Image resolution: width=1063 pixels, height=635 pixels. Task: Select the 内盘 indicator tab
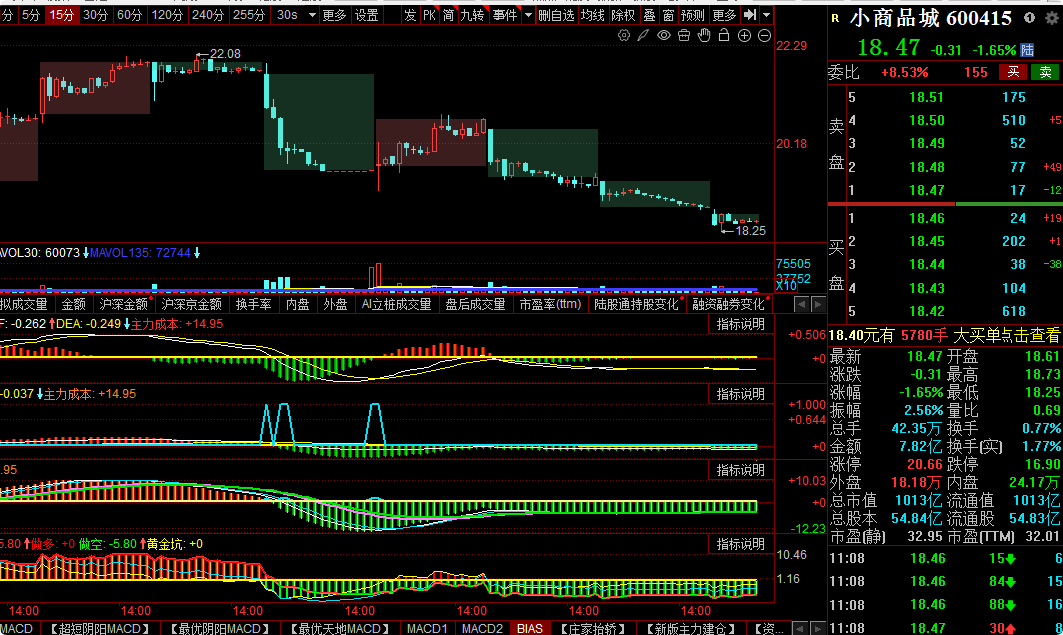(297, 304)
